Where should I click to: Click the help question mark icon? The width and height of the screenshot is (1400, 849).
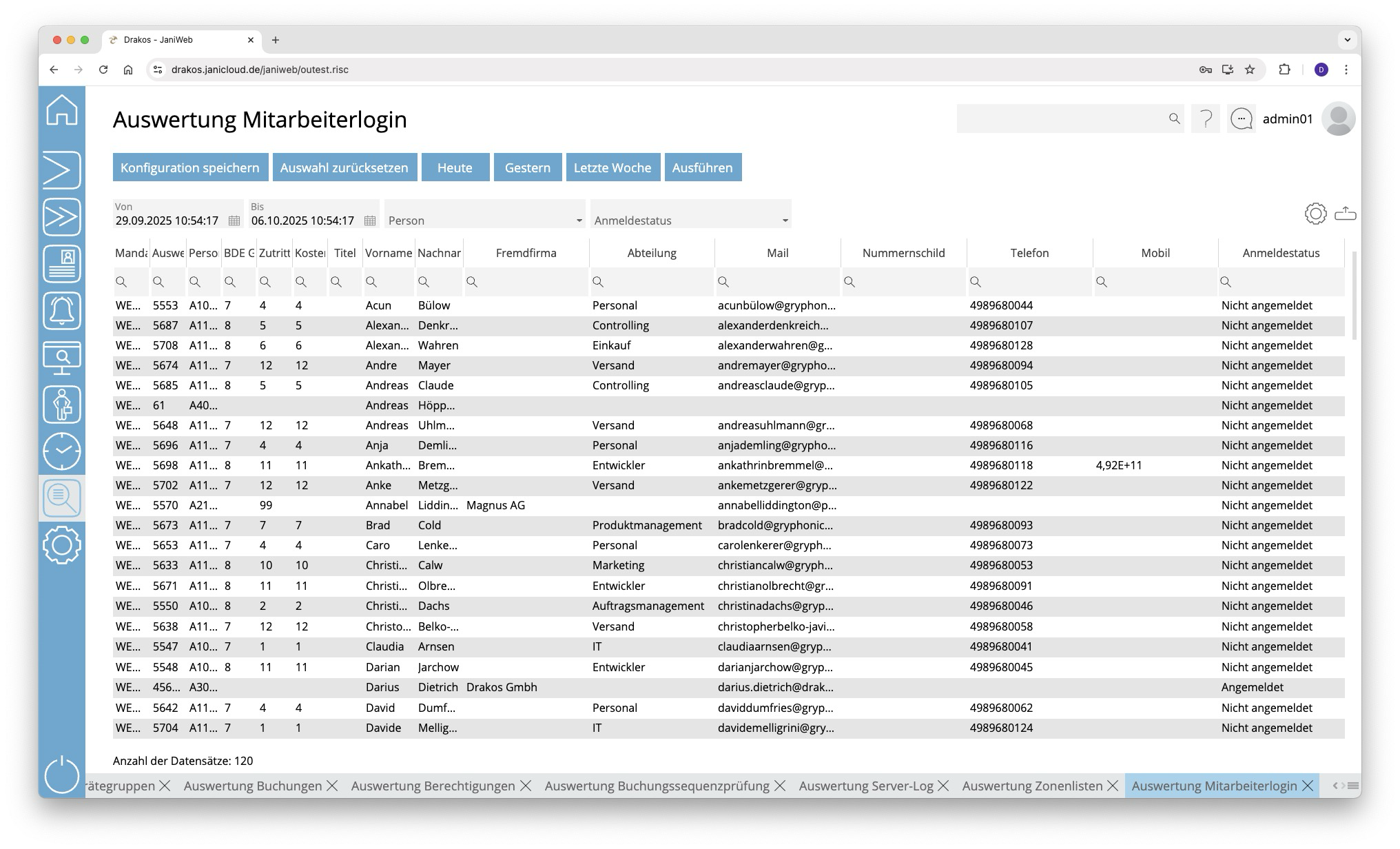click(1206, 119)
